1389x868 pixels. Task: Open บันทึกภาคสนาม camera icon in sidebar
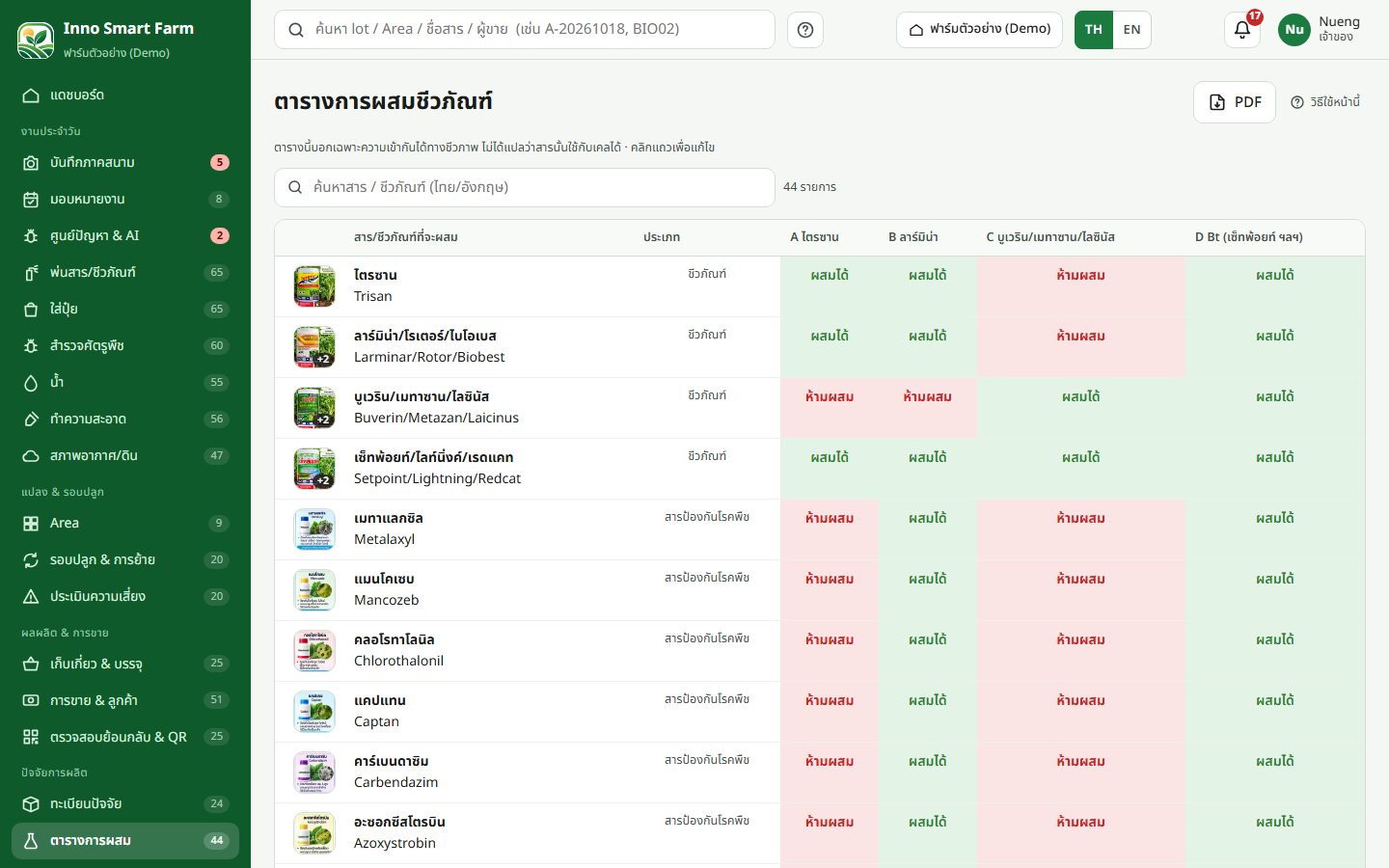(31, 163)
